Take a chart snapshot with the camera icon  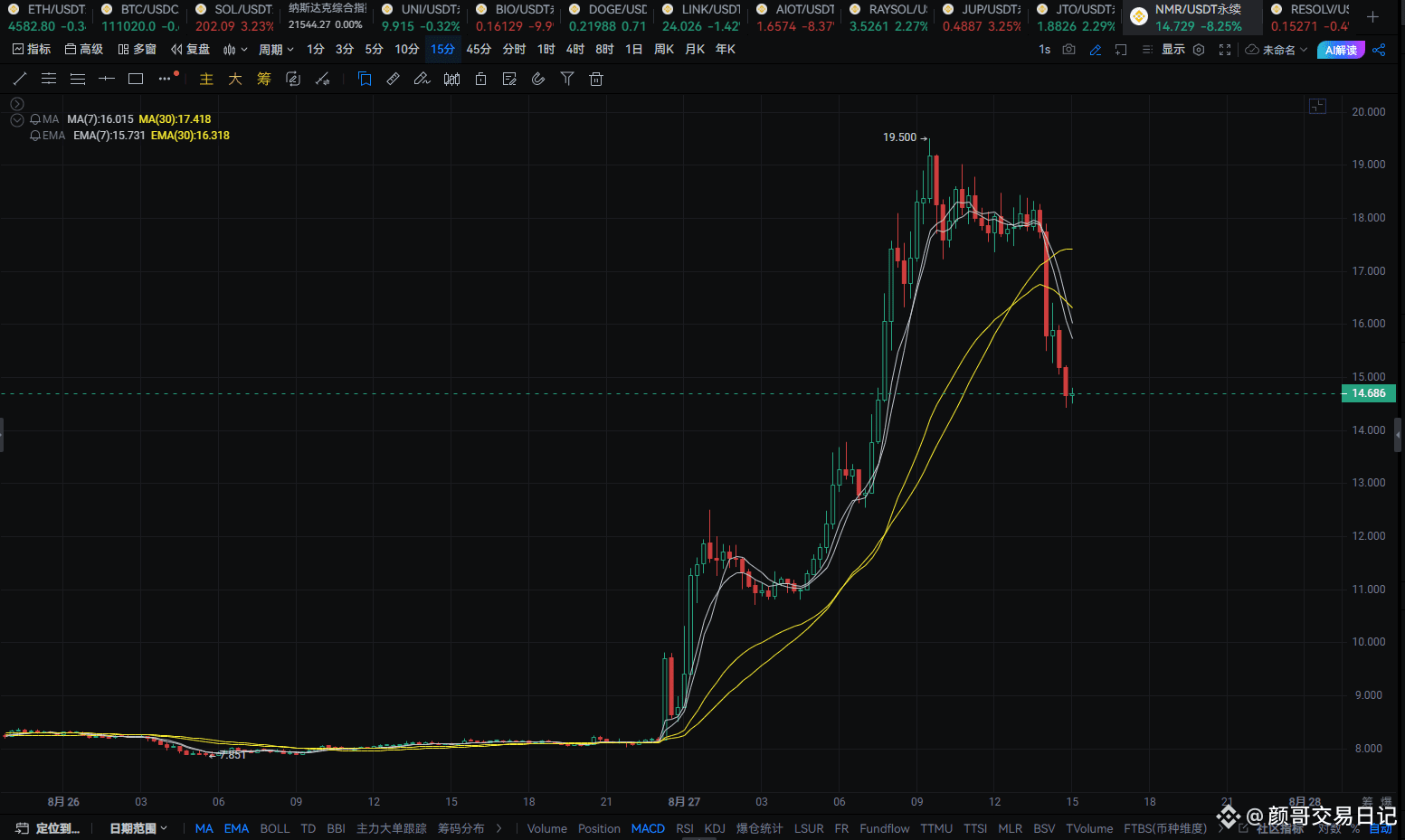(x=1068, y=50)
